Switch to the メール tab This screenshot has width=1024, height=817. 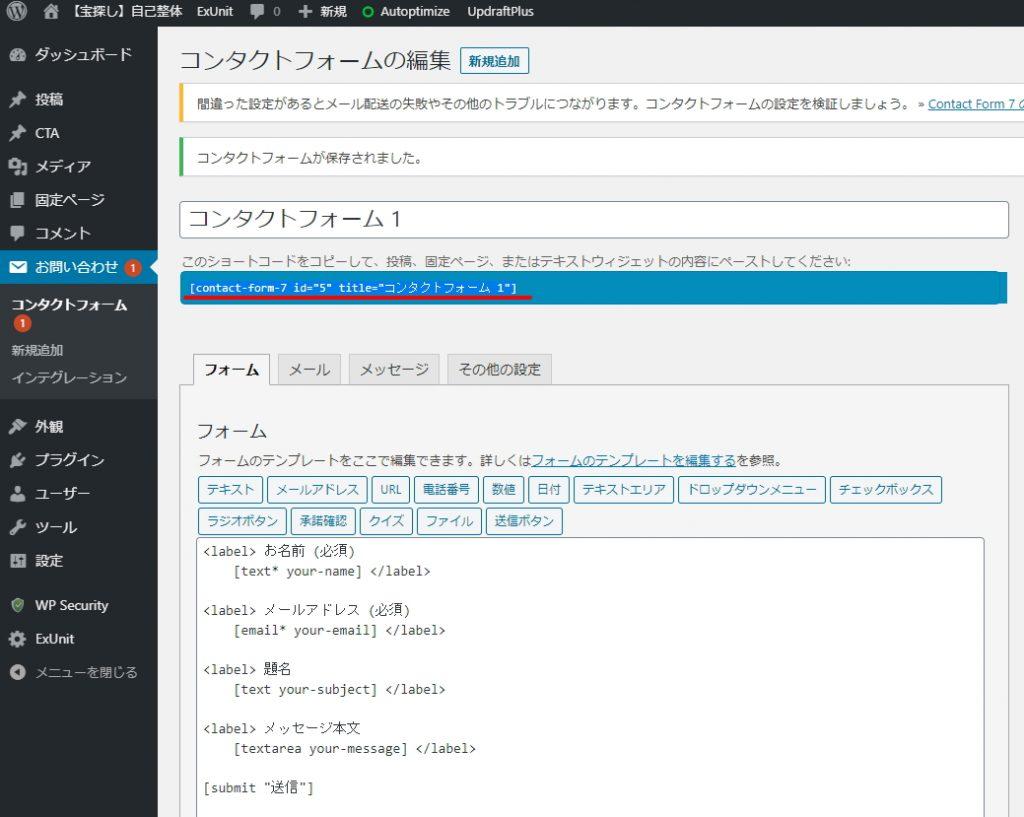click(309, 370)
